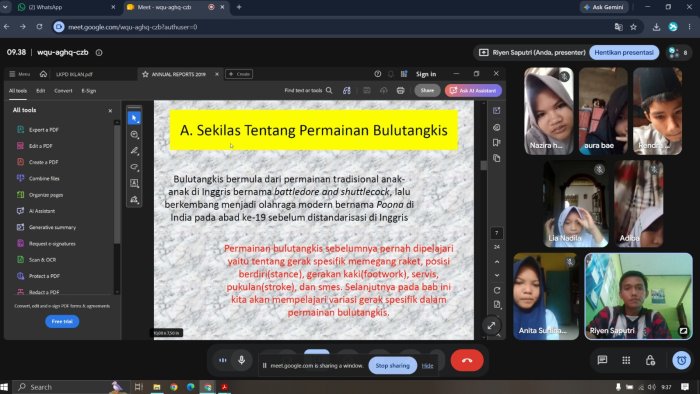Select the comment tool in quick toolbar

(134, 134)
